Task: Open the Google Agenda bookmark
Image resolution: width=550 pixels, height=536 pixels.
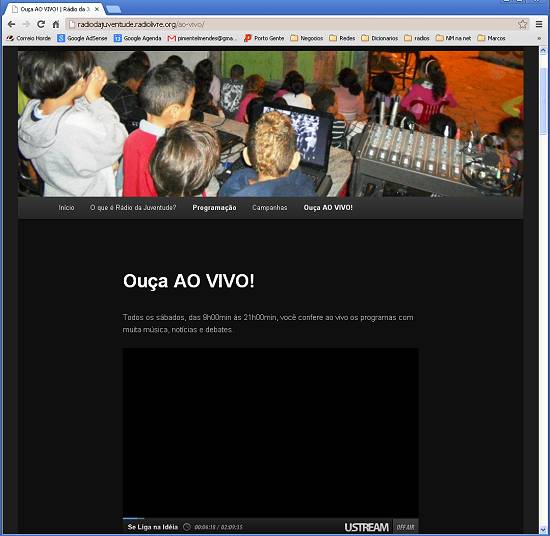Action: pos(138,38)
